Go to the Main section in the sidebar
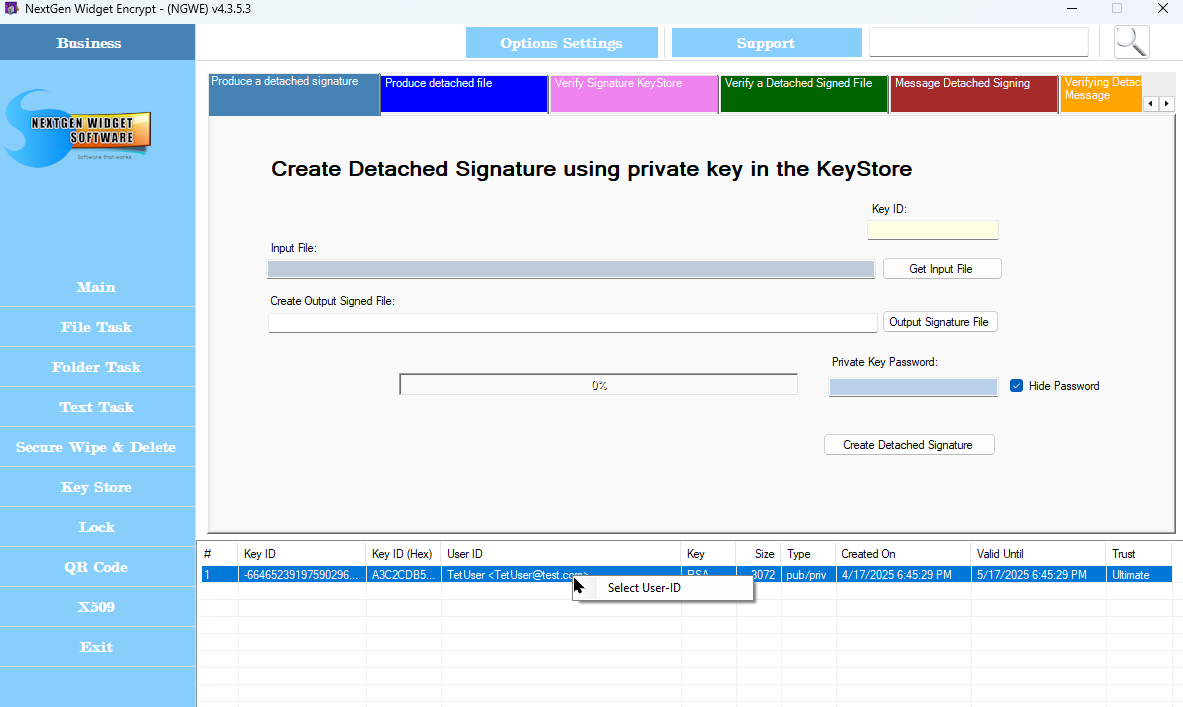The image size is (1183, 707). pos(97,287)
